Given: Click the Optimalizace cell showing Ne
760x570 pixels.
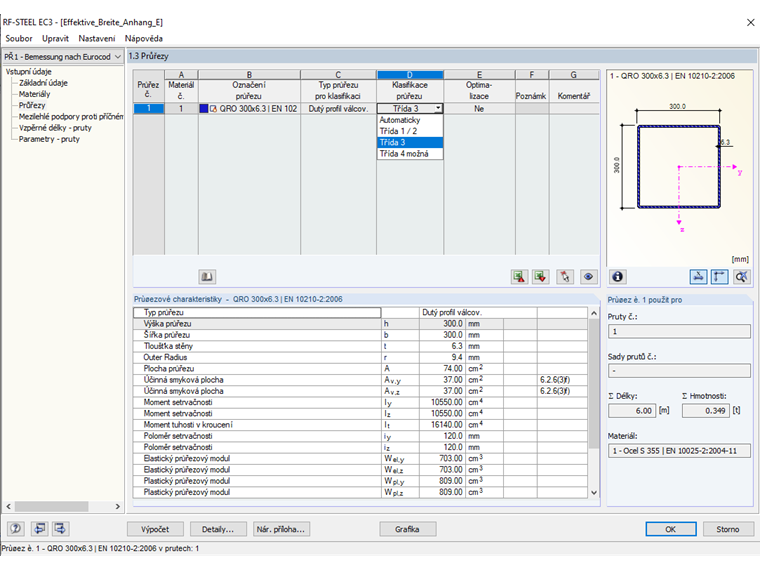Looking at the screenshot, I should pos(479,109).
